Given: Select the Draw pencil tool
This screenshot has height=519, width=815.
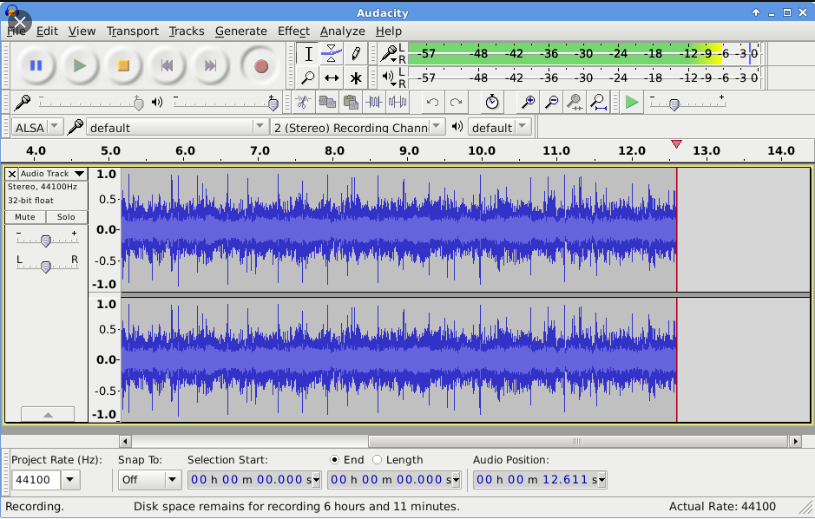Looking at the screenshot, I should pos(356,53).
